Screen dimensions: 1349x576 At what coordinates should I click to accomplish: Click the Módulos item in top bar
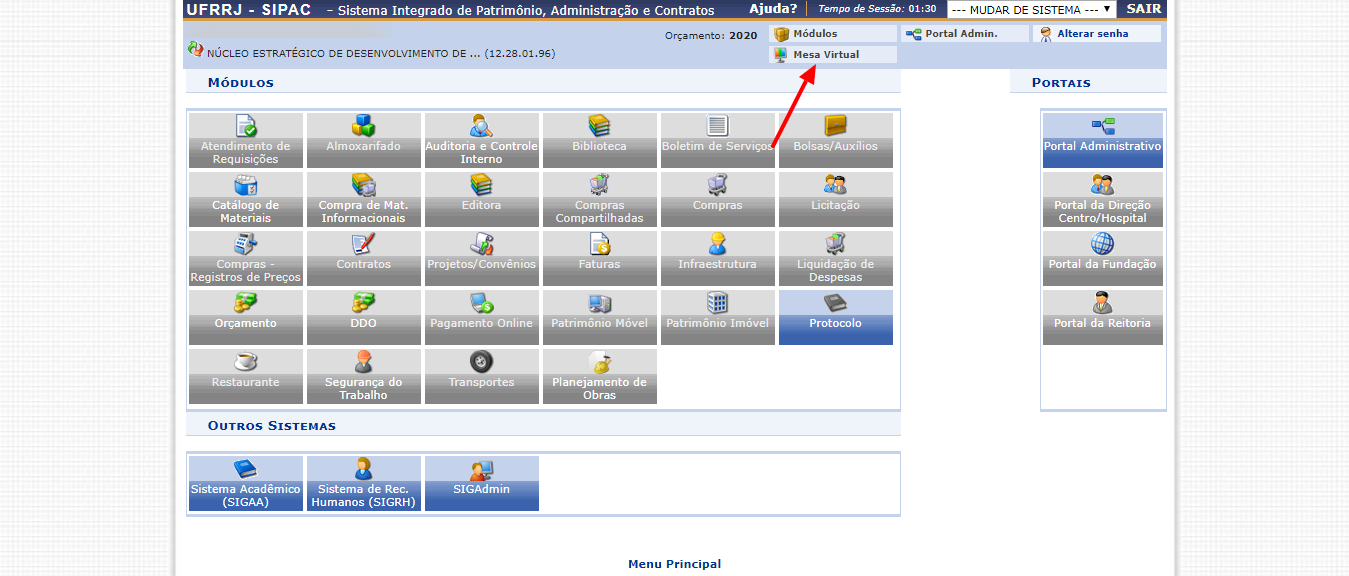click(x=814, y=34)
